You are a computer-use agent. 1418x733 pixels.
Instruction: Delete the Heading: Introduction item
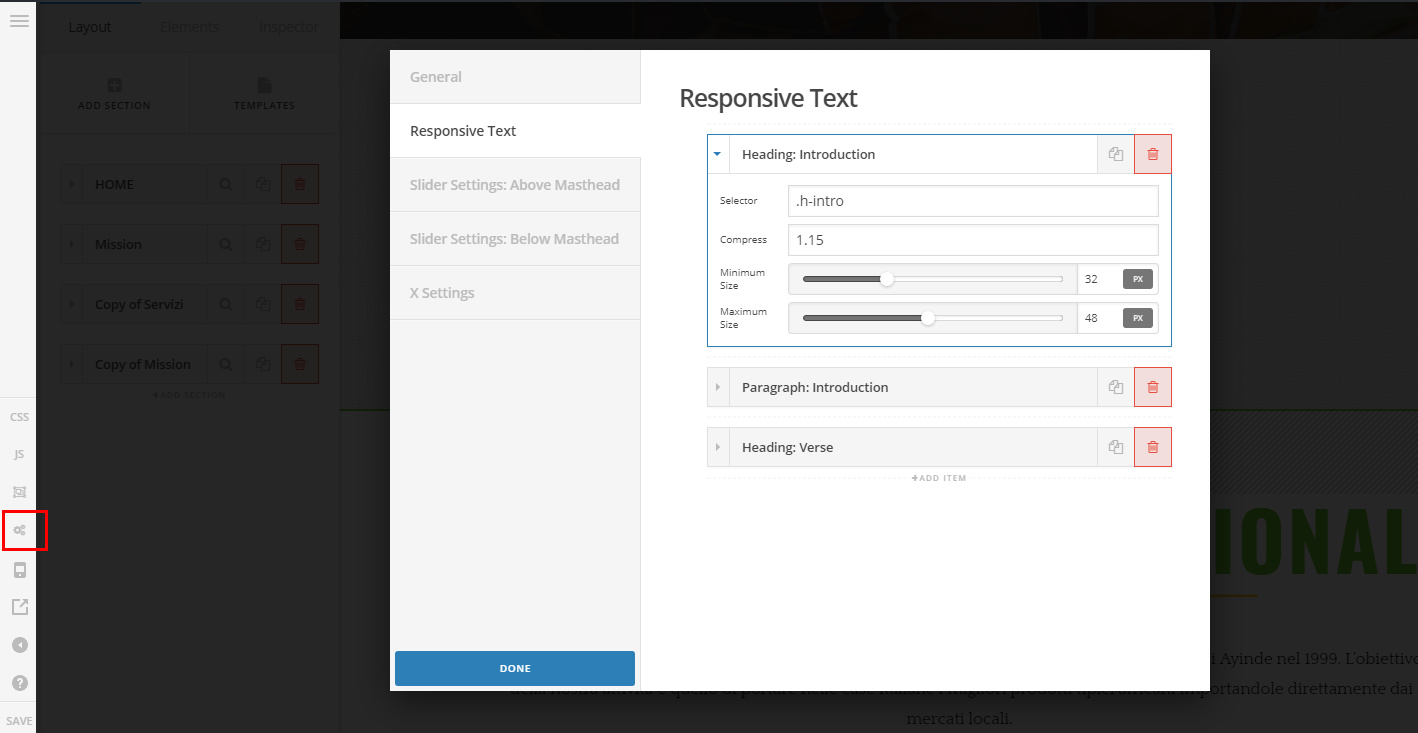(x=1152, y=154)
